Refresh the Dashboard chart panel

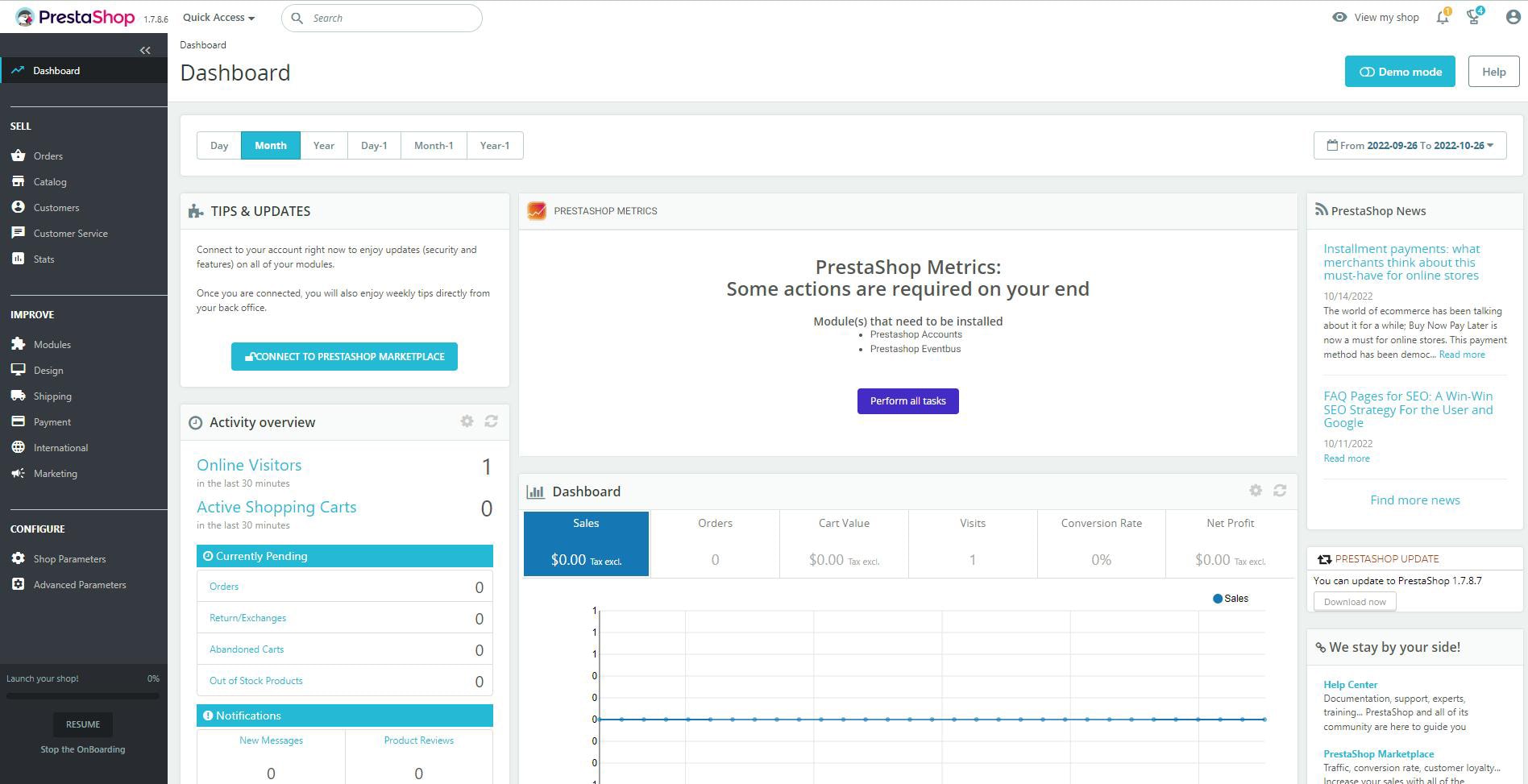pos(1280,491)
